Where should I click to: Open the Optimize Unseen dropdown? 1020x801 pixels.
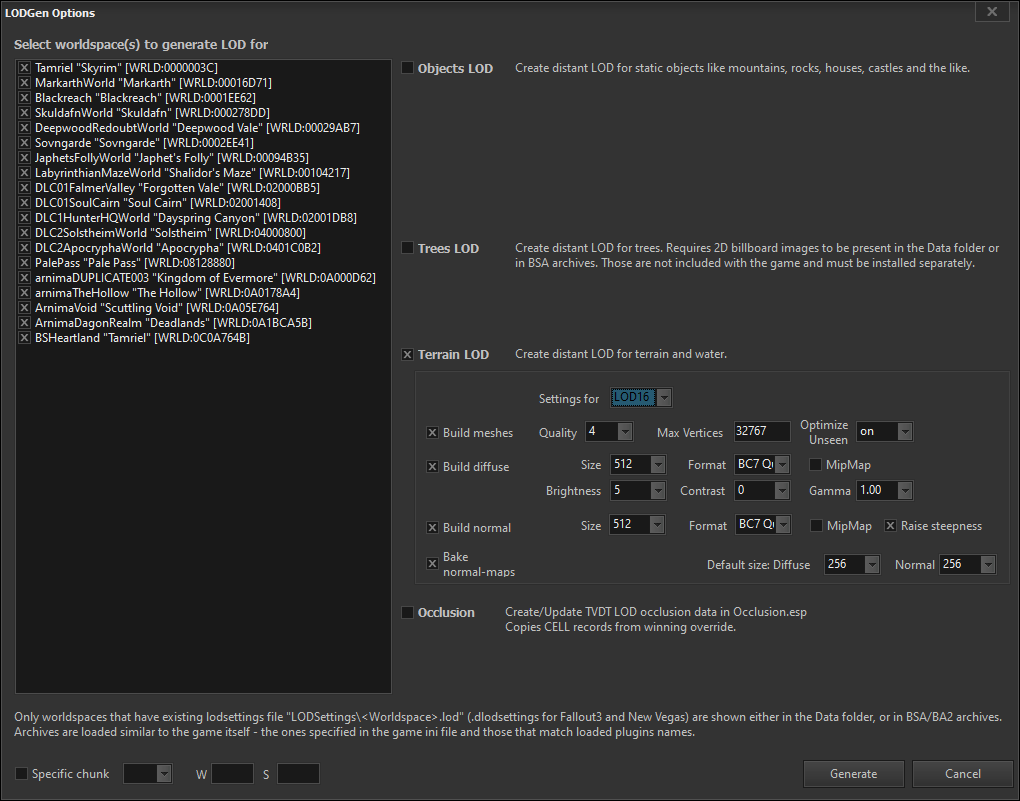pos(885,431)
